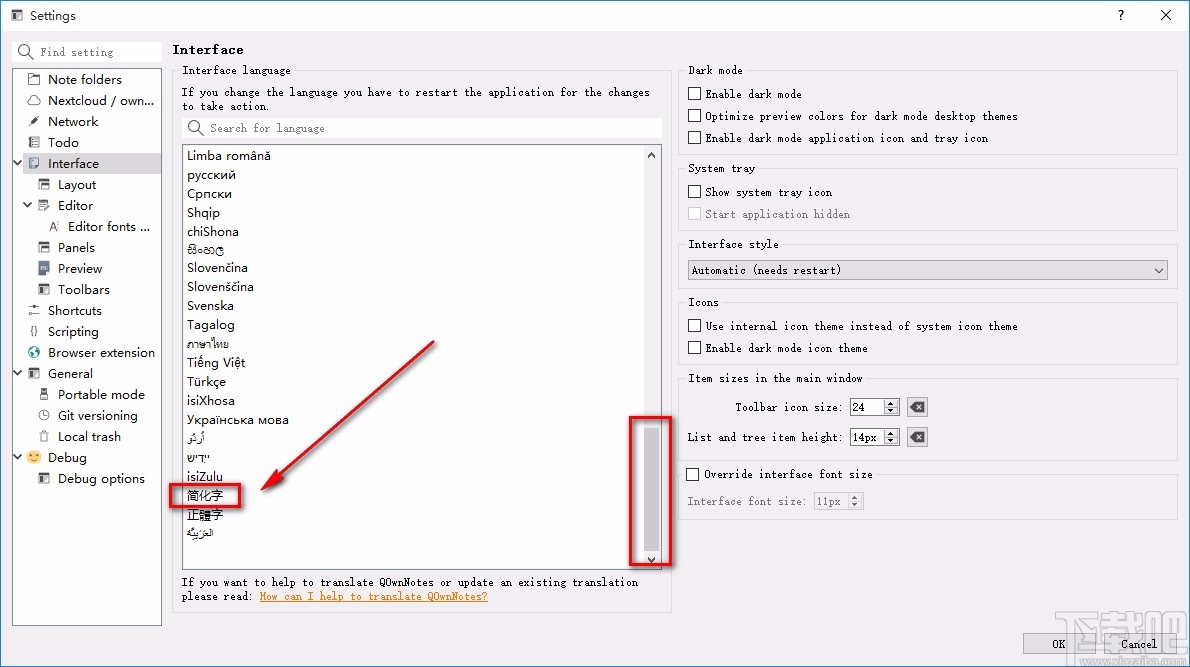
Task: Click the Browser extension globe icon
Action: 33,352
